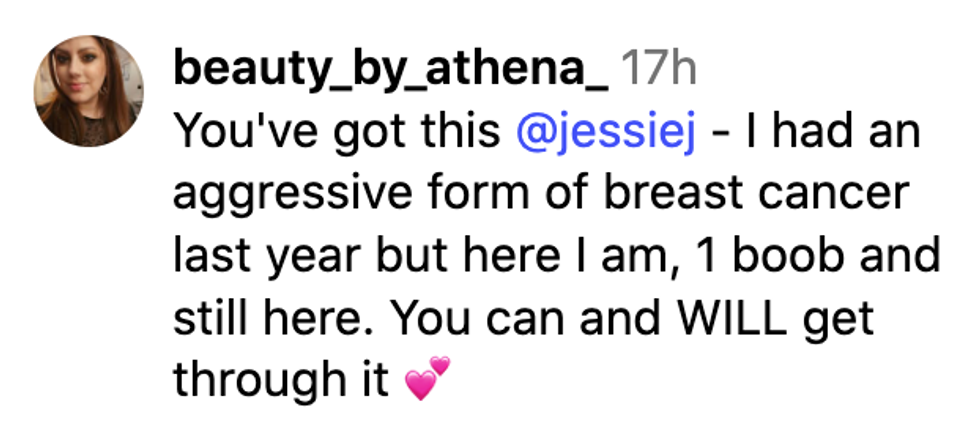This screenshot has width=980, height=429.
Task: Click the beauty_by_athena_ username
Action: [x=391, y=69]
